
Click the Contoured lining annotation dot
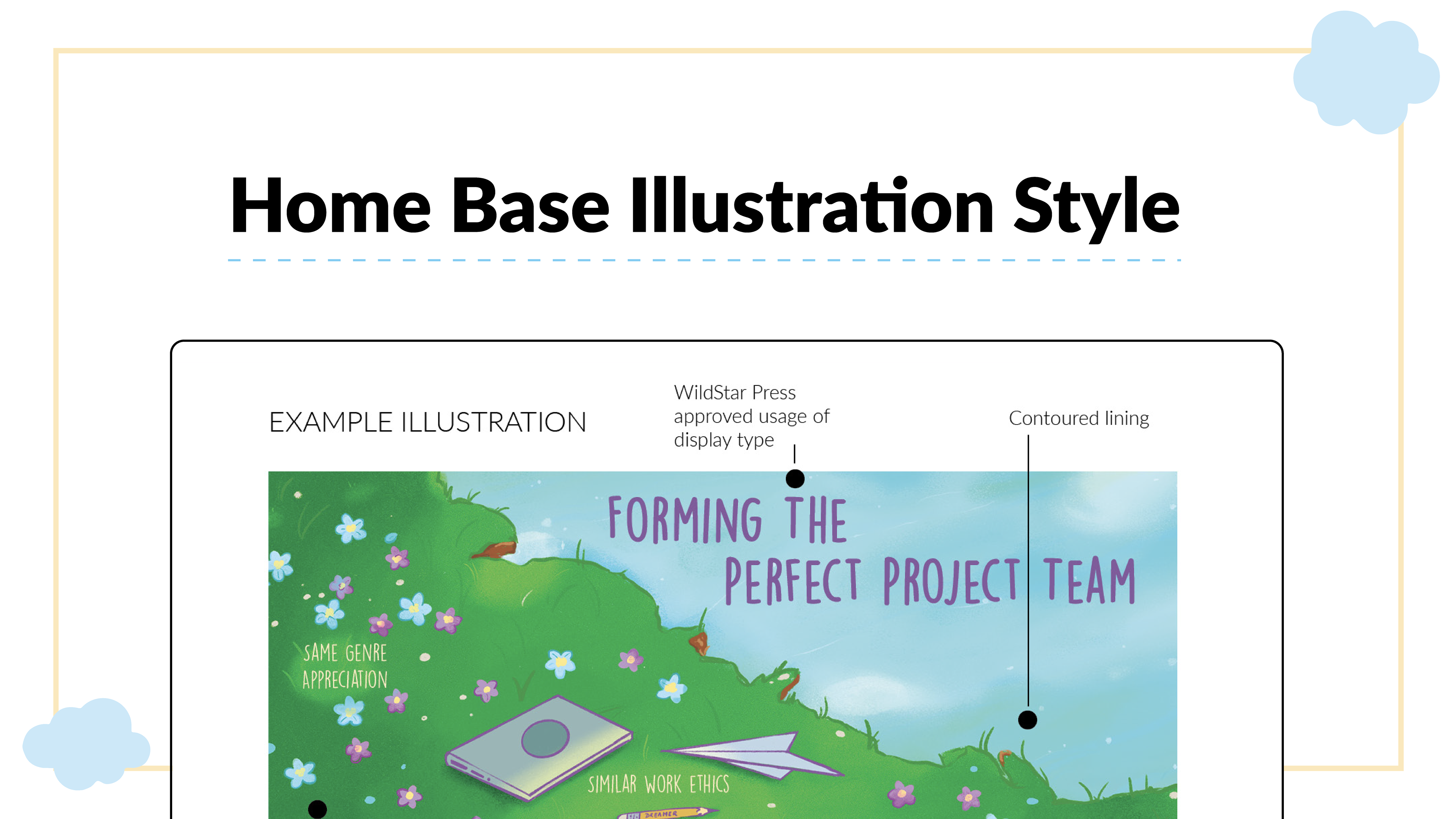[x=1027, y=720]
